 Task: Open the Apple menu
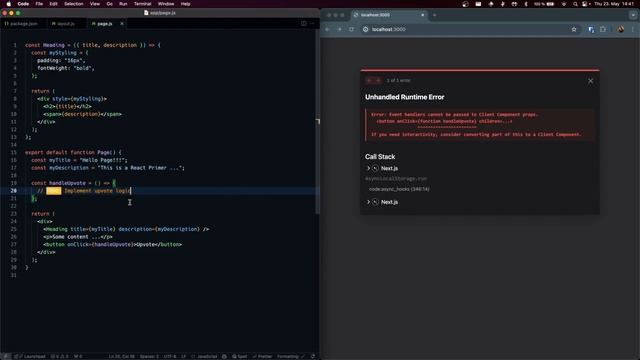pyautogui.click(x=9, y=4)
